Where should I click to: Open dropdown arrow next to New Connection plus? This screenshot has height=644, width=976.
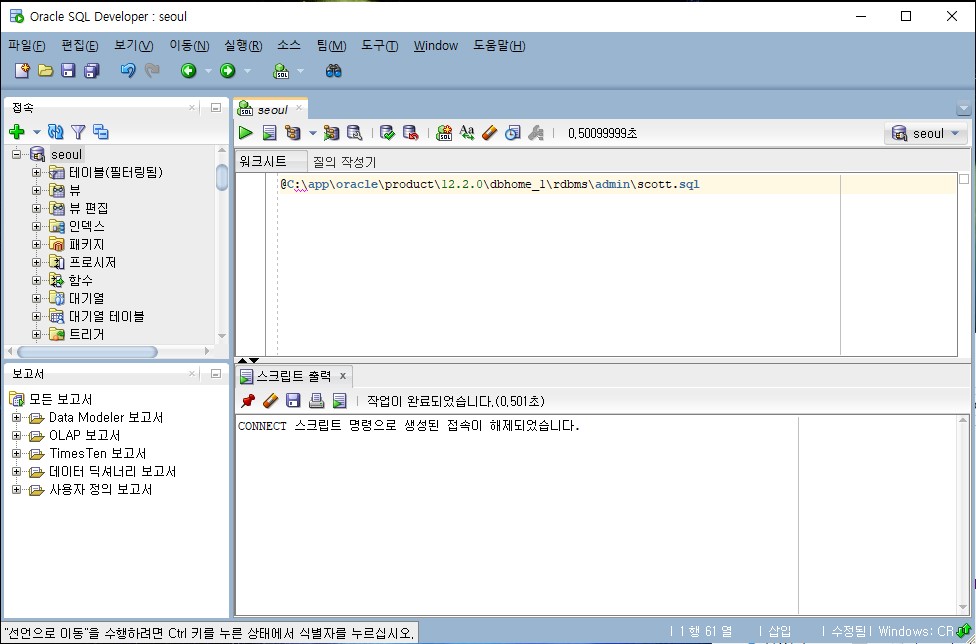click(x=37, y=132)
